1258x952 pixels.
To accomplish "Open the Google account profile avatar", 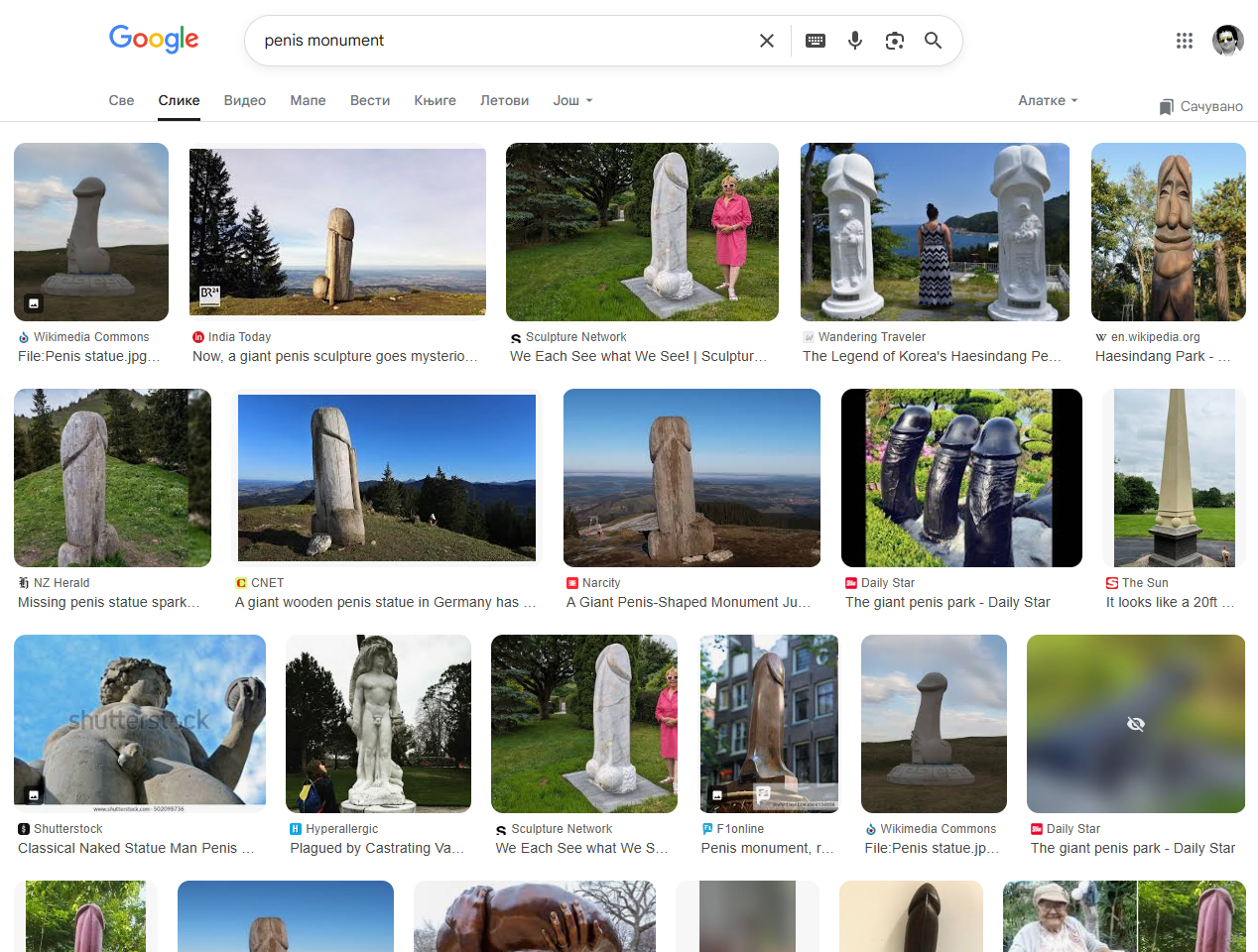I will pos(1228,41).
